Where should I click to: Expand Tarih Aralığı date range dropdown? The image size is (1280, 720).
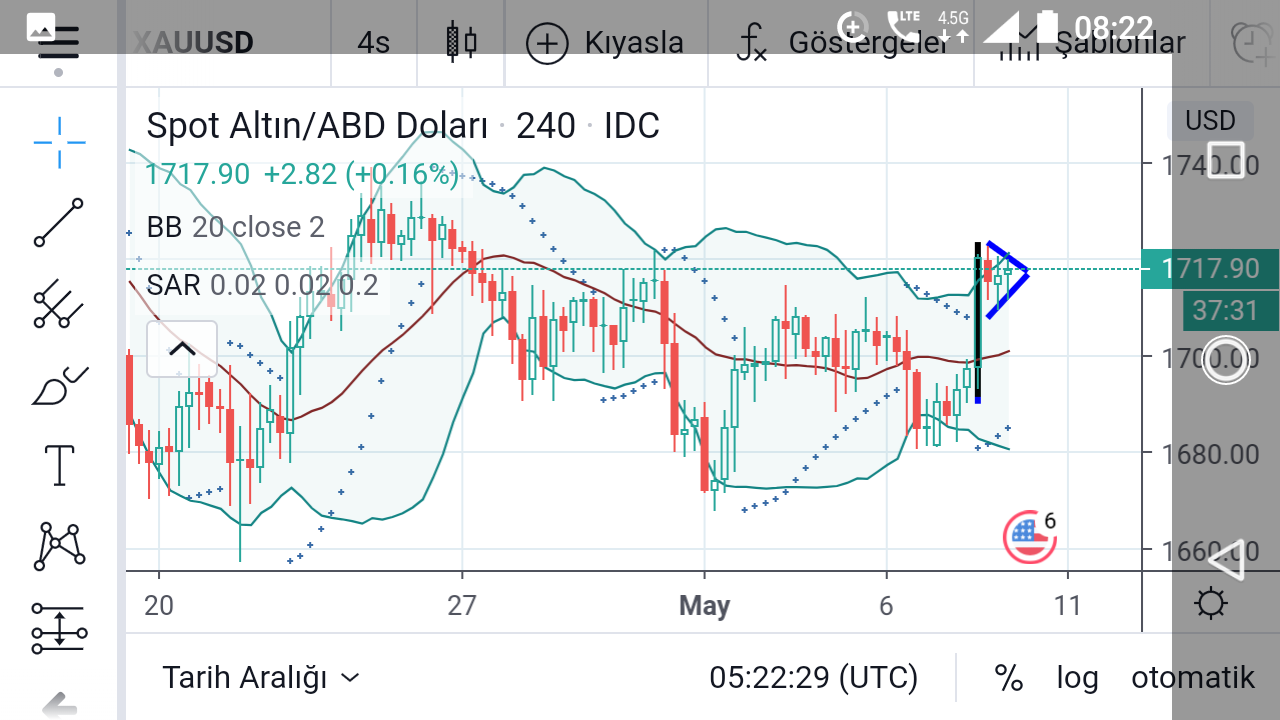click(260, 677)
